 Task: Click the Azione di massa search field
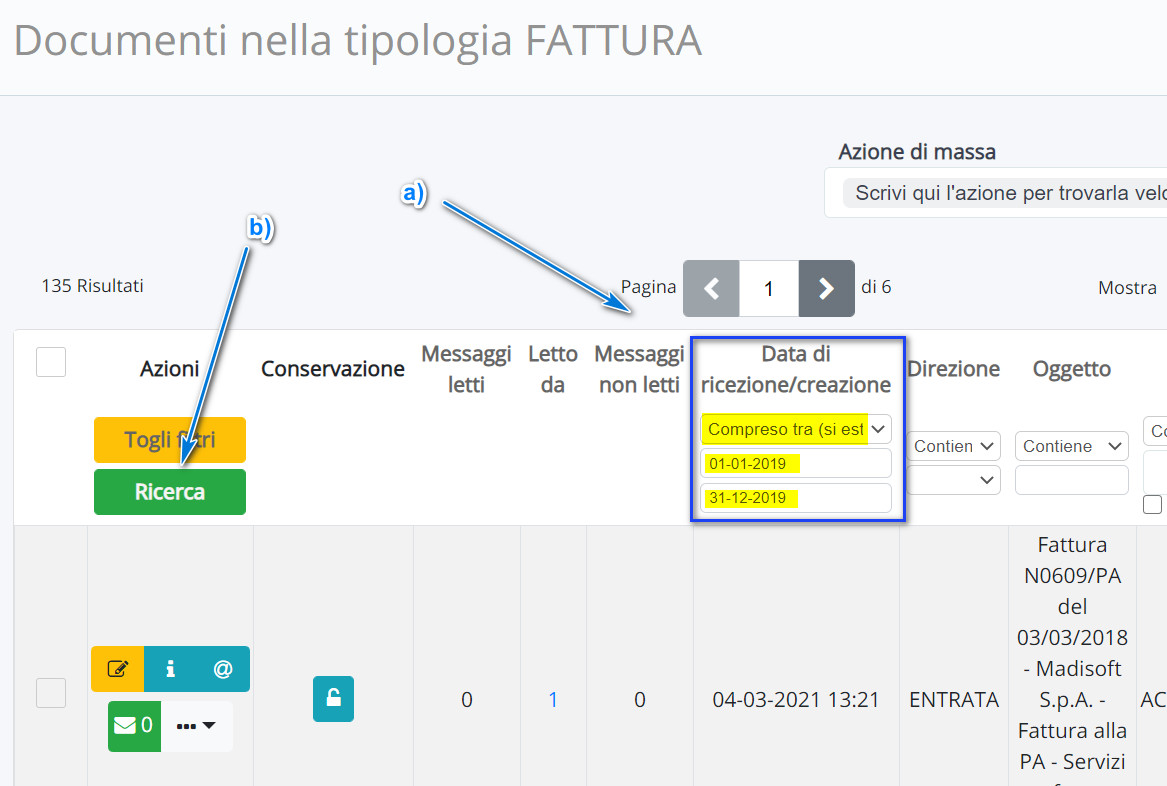coord(1000,193)
